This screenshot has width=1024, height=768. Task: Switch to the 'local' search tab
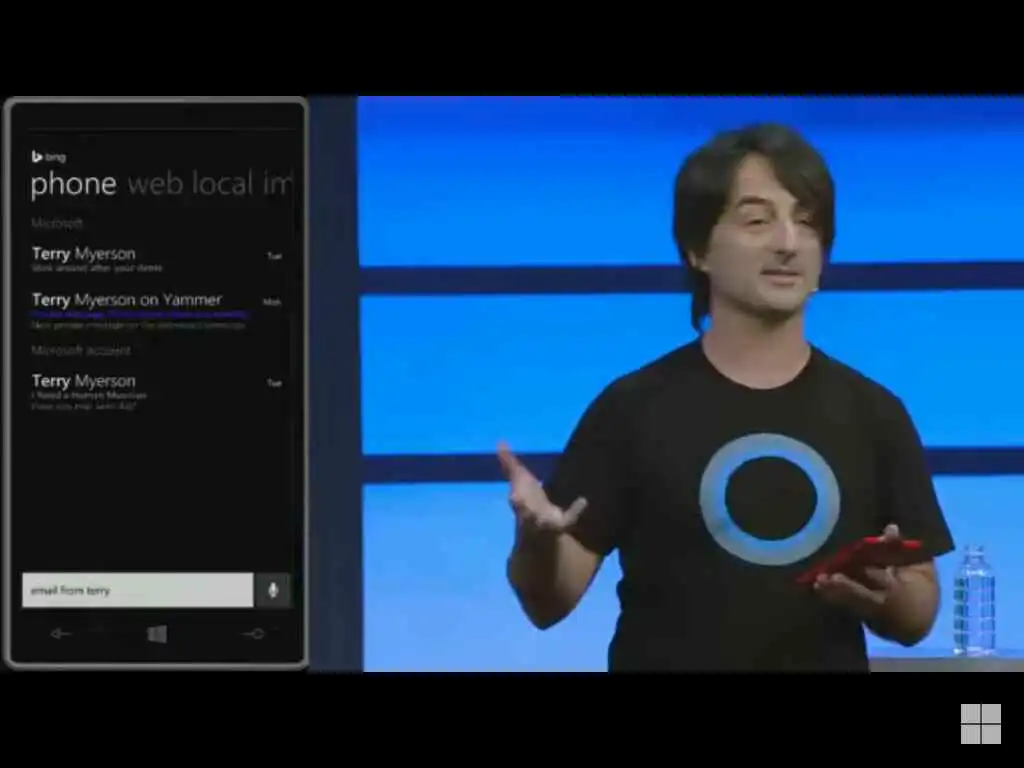[x=222, y=184]
